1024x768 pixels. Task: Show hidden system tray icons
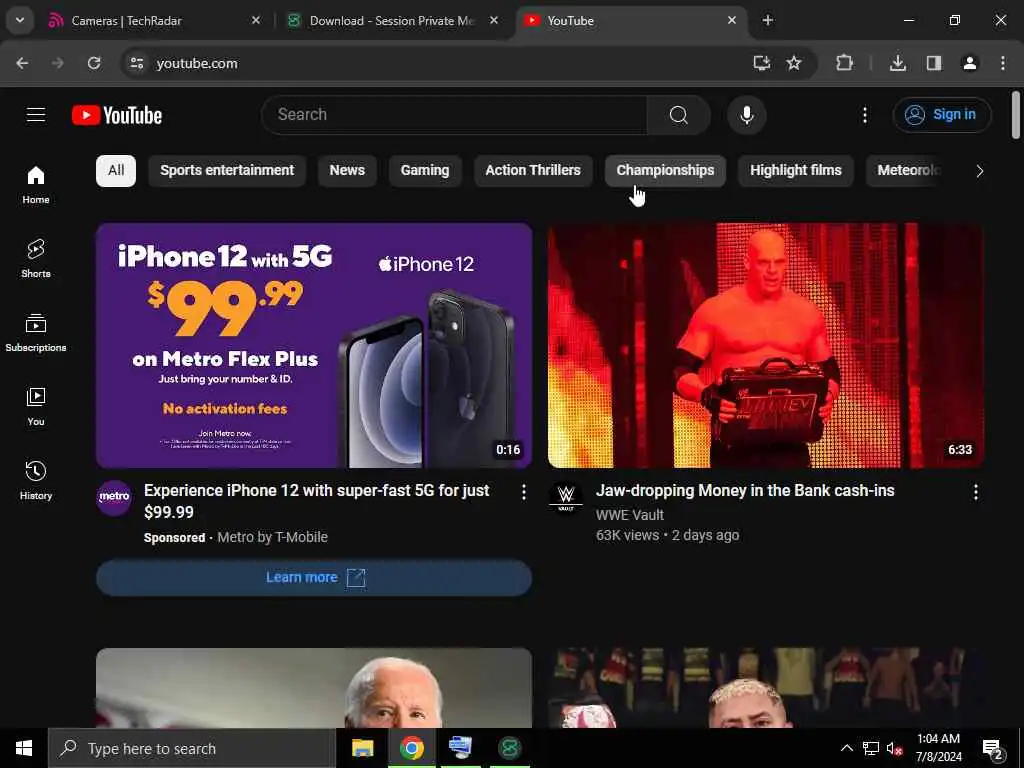point(846,748)
